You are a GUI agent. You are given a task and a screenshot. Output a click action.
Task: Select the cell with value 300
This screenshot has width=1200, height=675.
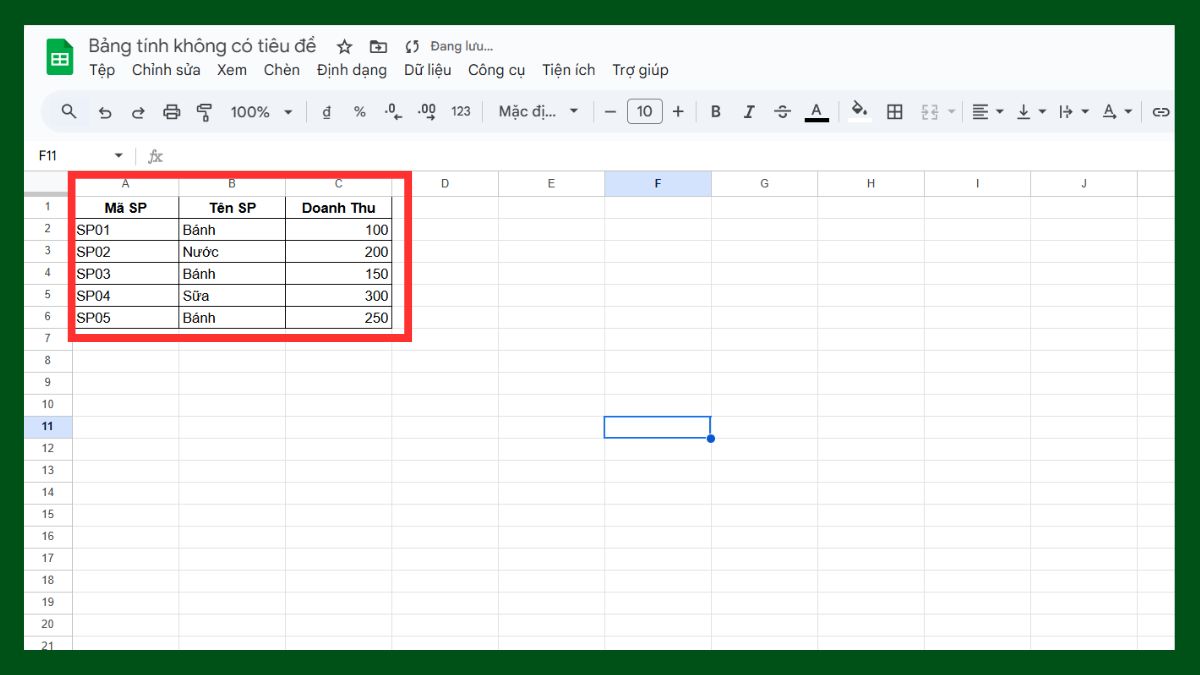pyautogui.click(x=339, y=296)
